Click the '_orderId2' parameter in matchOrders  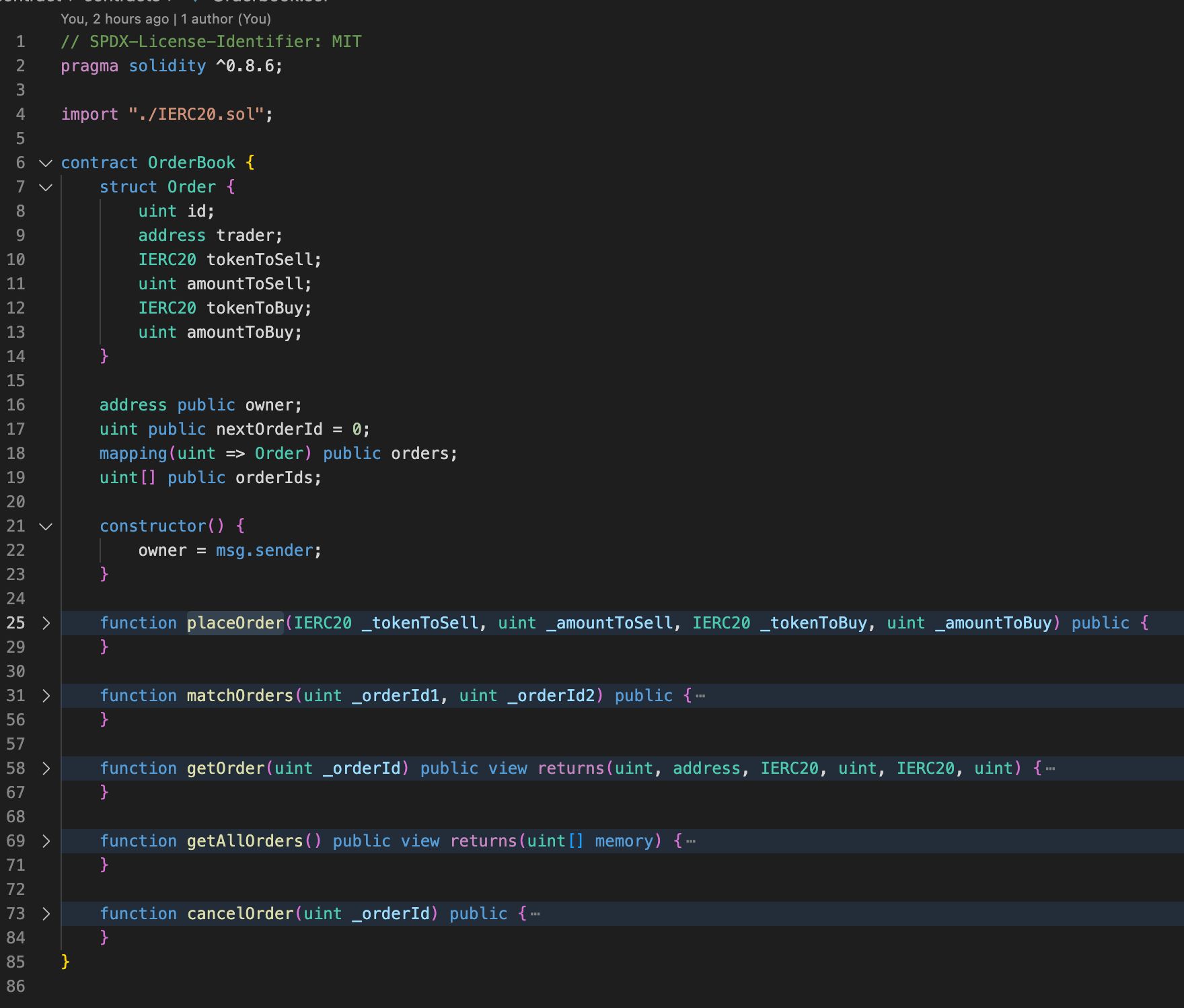click(551, 696)
